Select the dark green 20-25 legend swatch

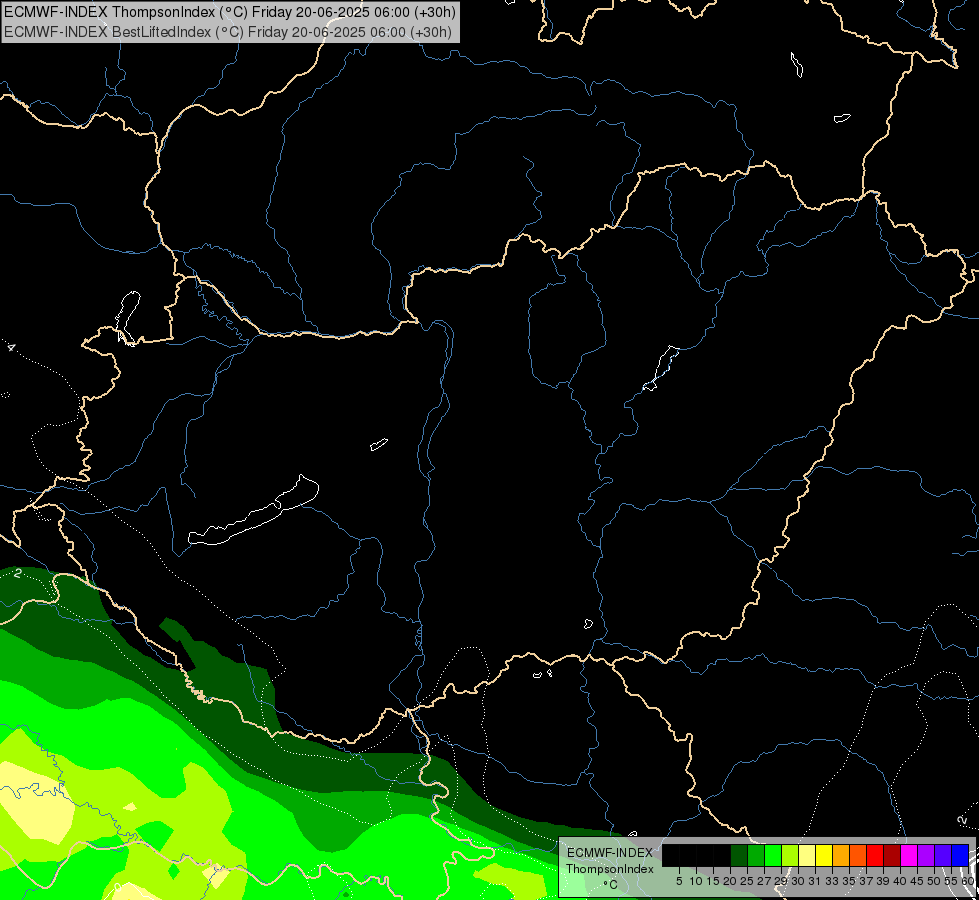(x=739, y=855)
